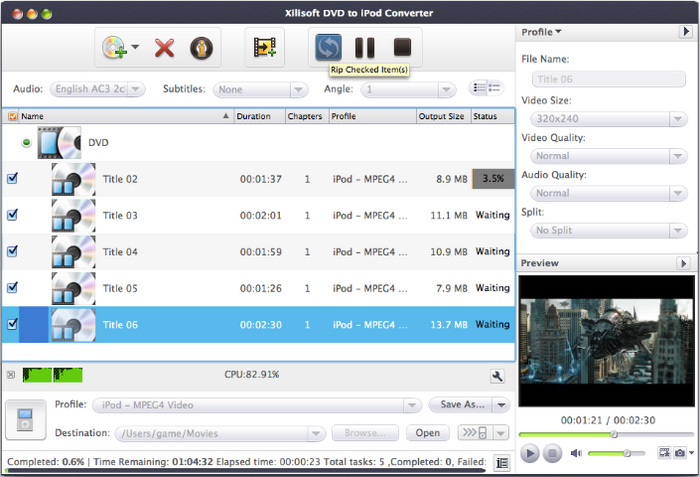Screen dimensions: 700x477
Task: Open the Add DVD dropdown arrow
Action: [135, 46]
